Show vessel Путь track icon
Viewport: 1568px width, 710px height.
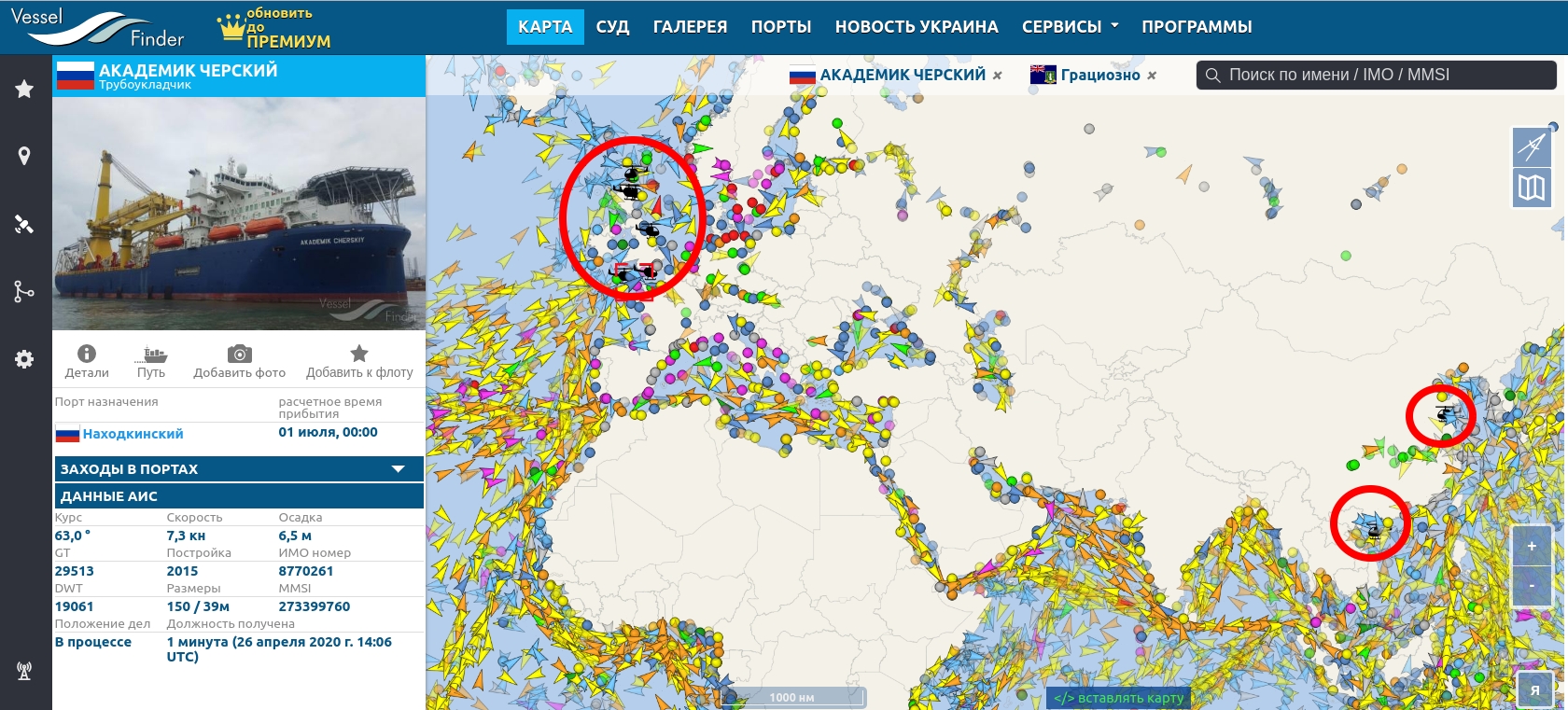click(151, 354)
